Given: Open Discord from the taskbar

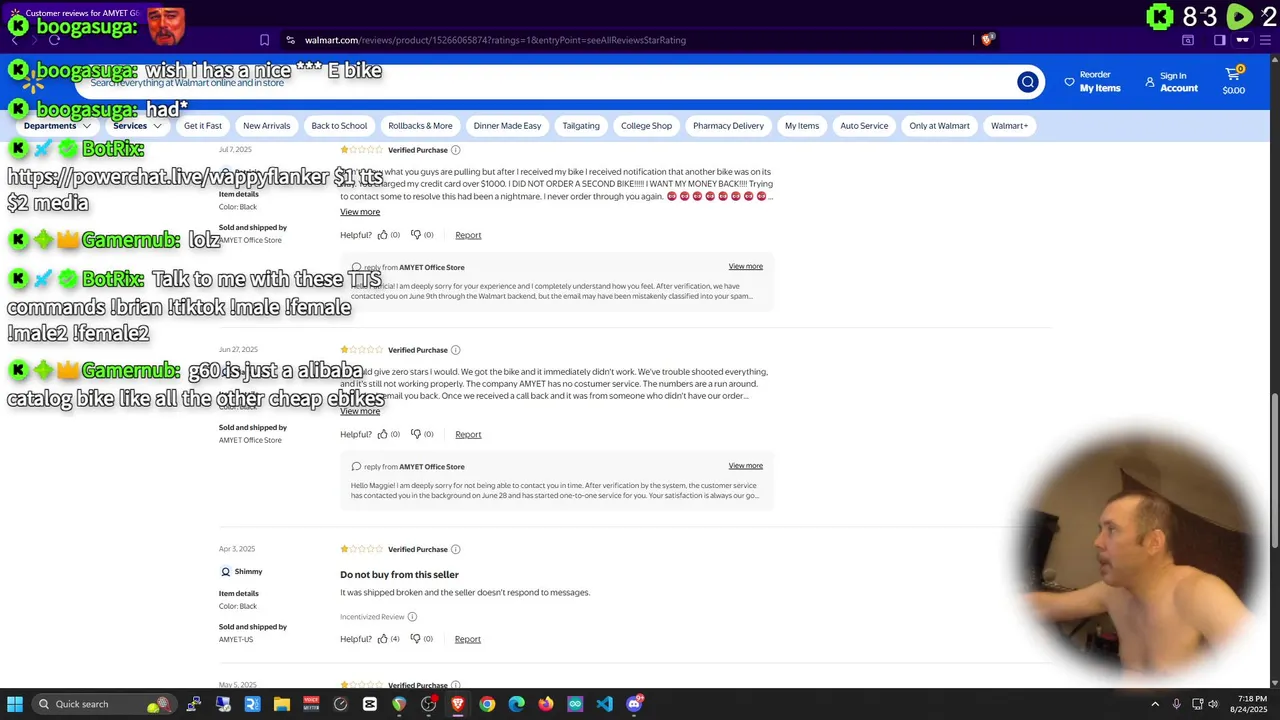Looking at the screenshot, I should (x=634, y=704).
